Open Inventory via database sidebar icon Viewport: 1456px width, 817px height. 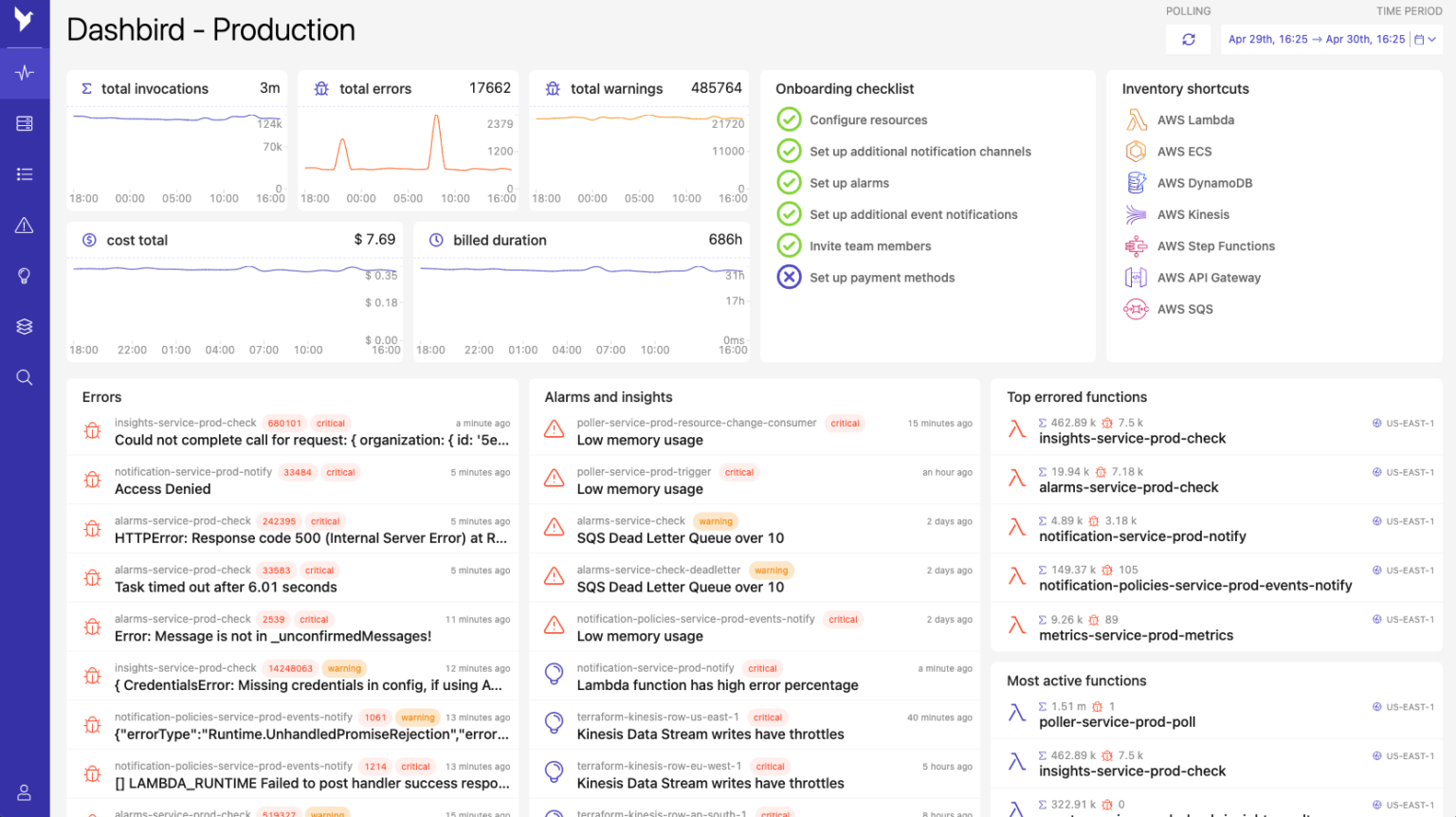pyautogui.click(x=25, y=123)
